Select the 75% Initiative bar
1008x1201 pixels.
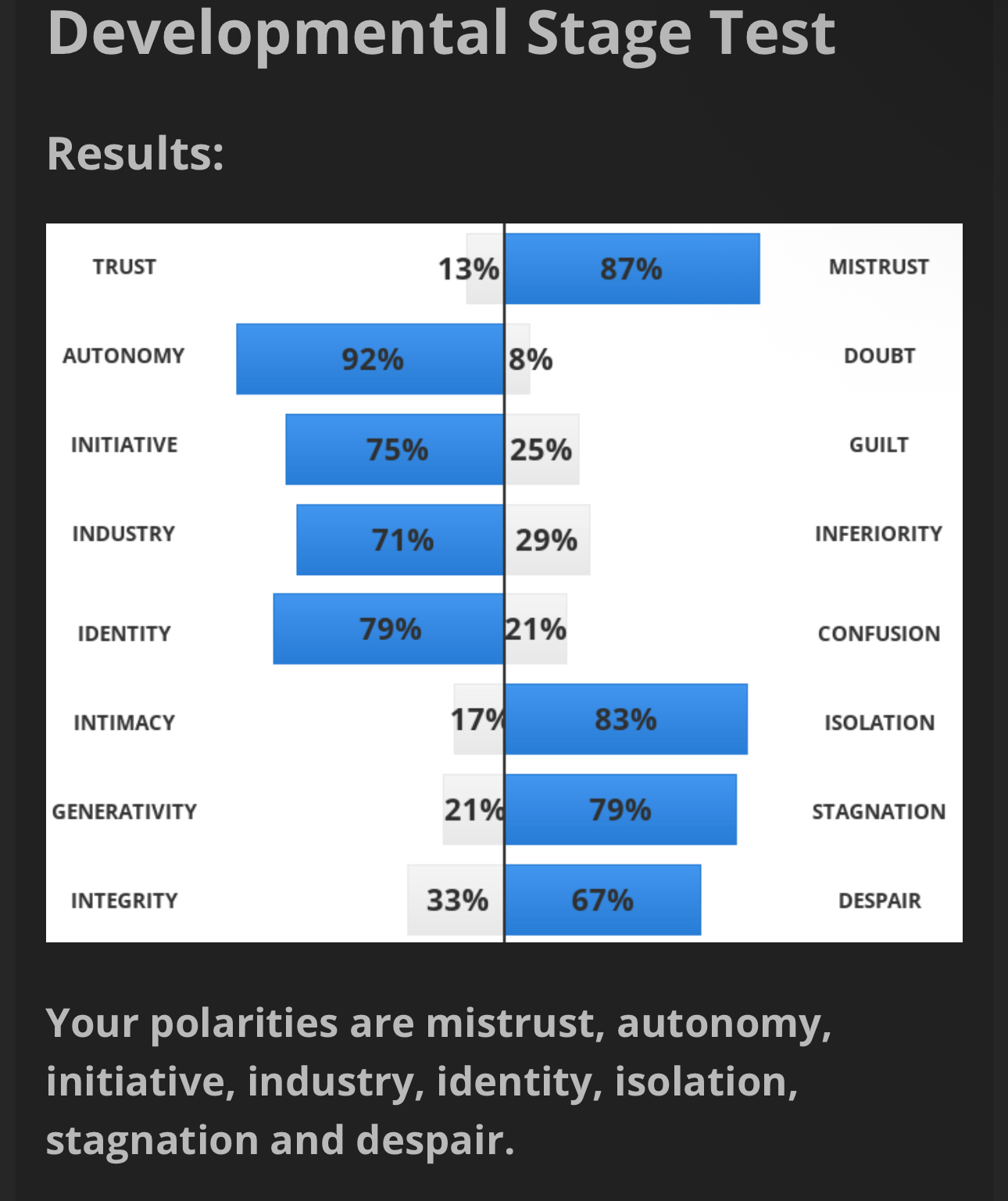tap(395, 449)
